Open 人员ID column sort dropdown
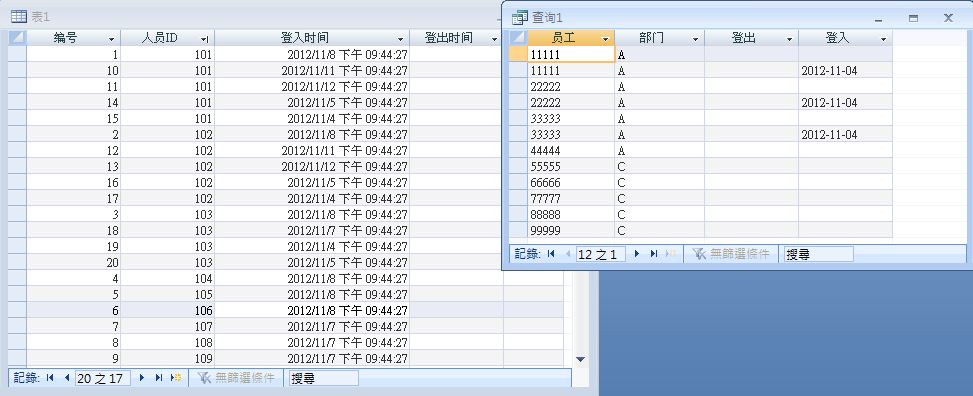The width and height of the screenshot is (973, 396). [204, 38]
